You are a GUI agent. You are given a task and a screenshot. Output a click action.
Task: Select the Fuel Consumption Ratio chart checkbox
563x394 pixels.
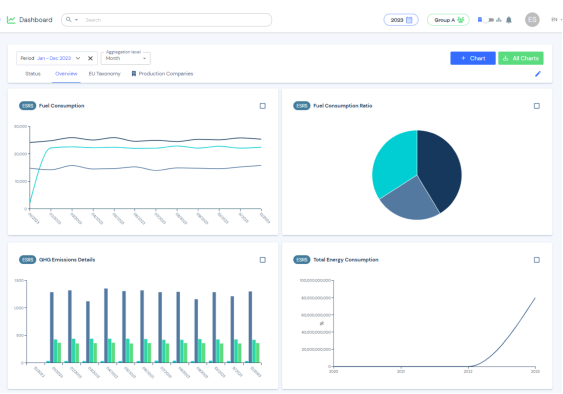[x=536, y=106]
